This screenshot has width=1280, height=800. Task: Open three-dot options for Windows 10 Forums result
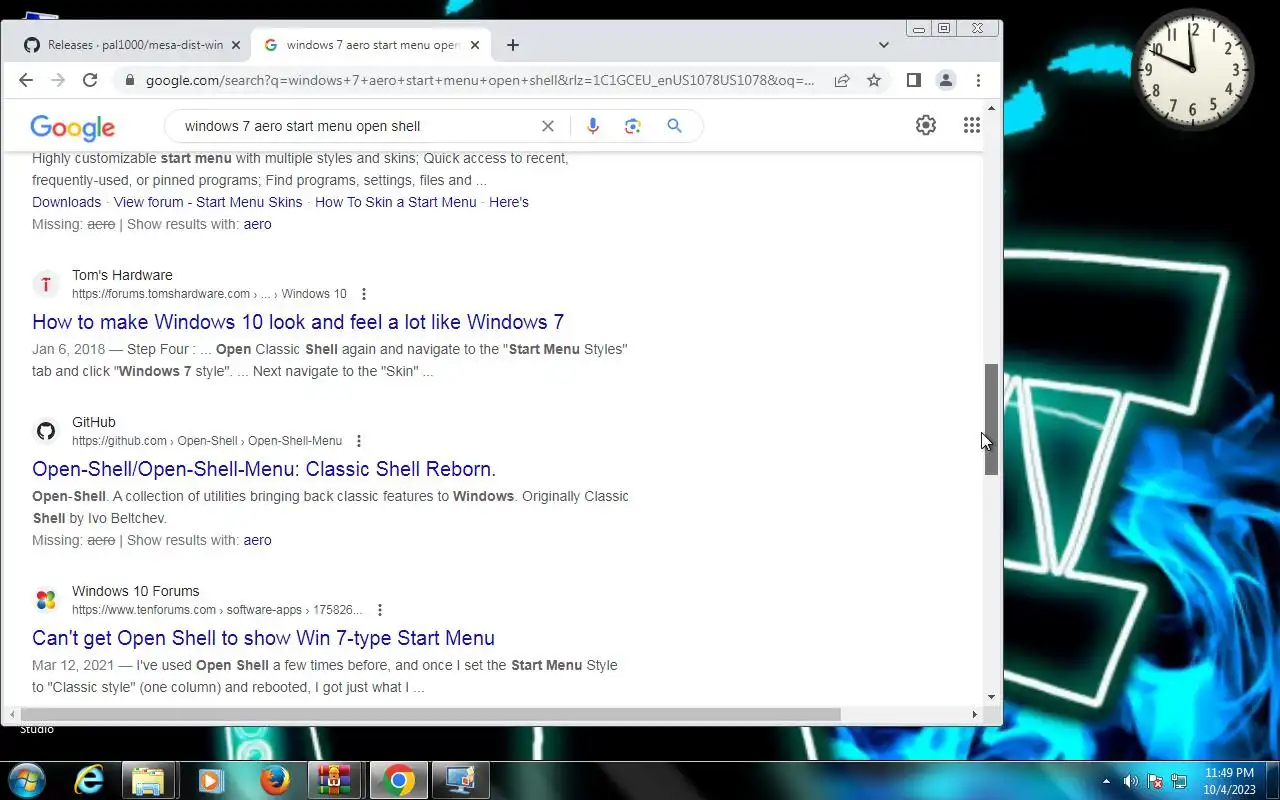[x=380, y=610]
